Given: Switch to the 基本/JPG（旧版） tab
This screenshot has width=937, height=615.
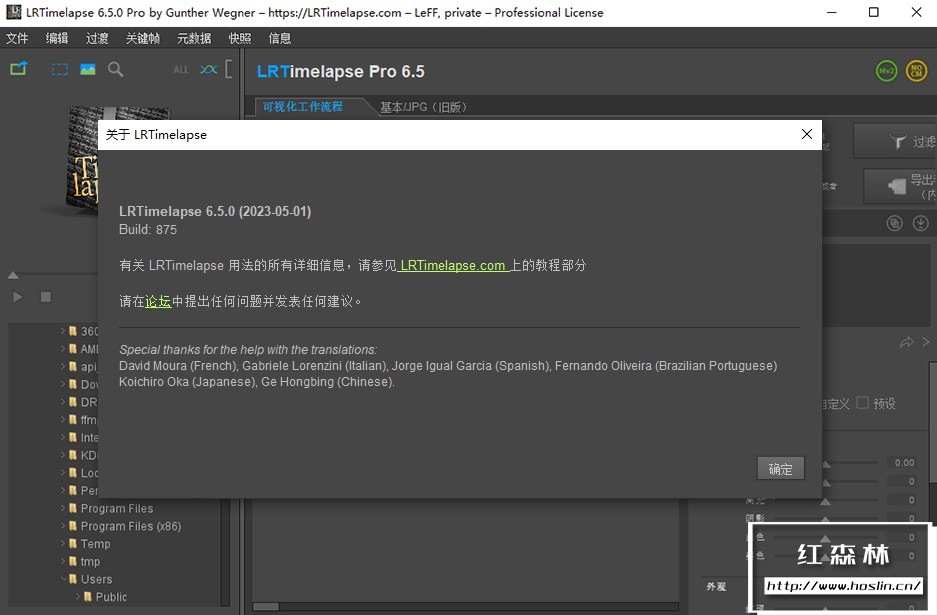Looking at the screenshot, I should 423,107.
